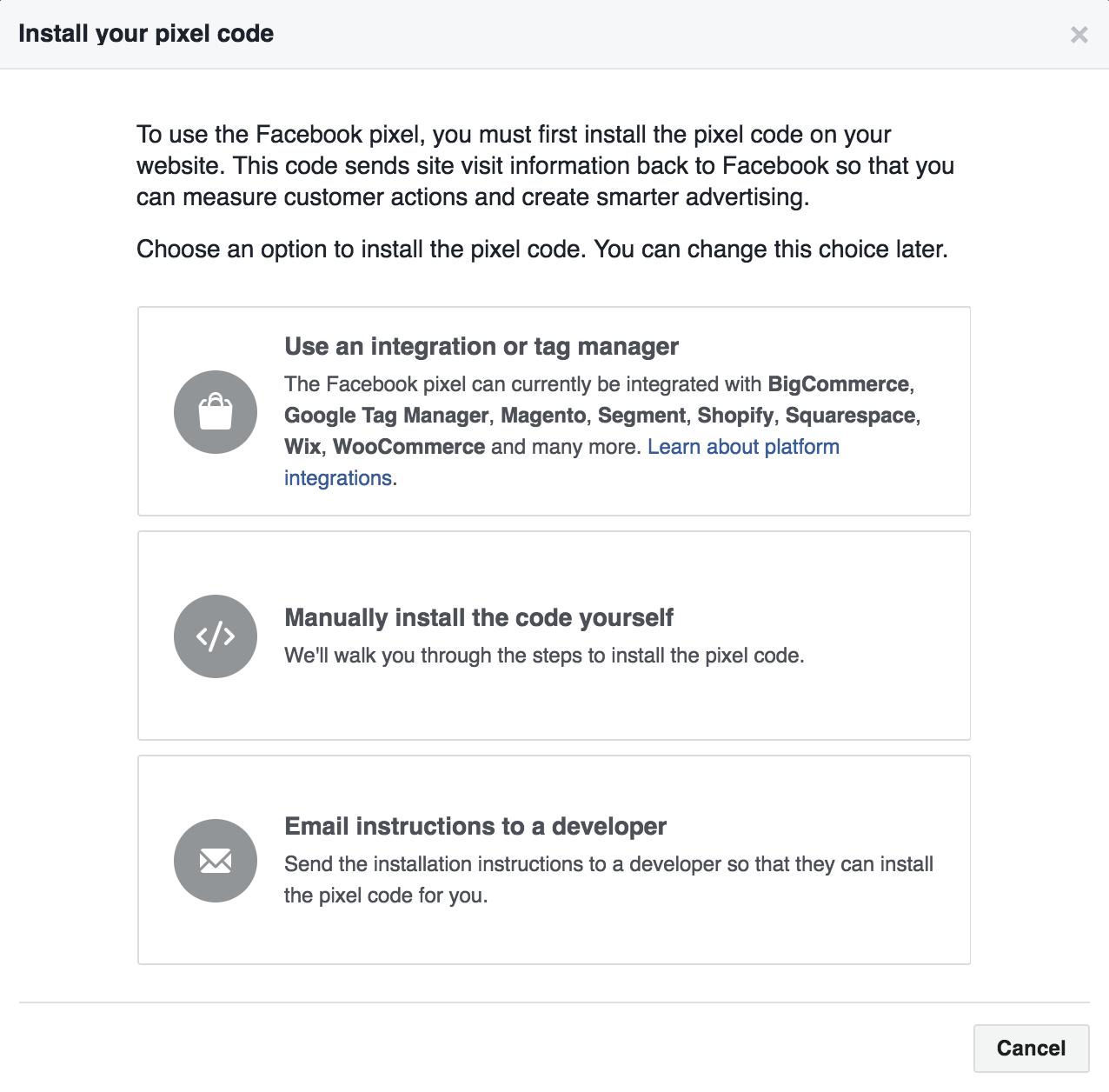Choose Manually install the code yourself
The width and height of the screenshot is (1109, 1092).
pyautogui.click(x=554, y=636)
